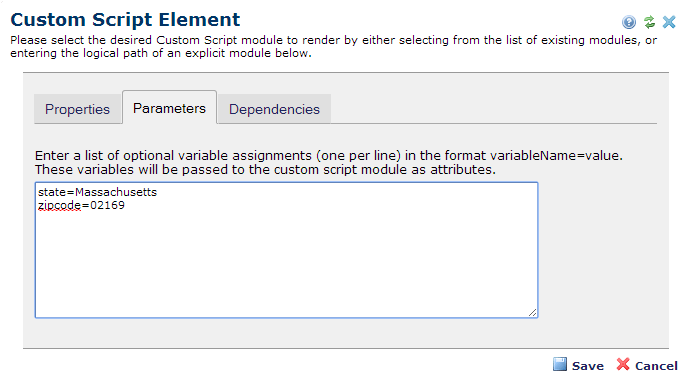Click the 'Please select the desired' description text

81,40
